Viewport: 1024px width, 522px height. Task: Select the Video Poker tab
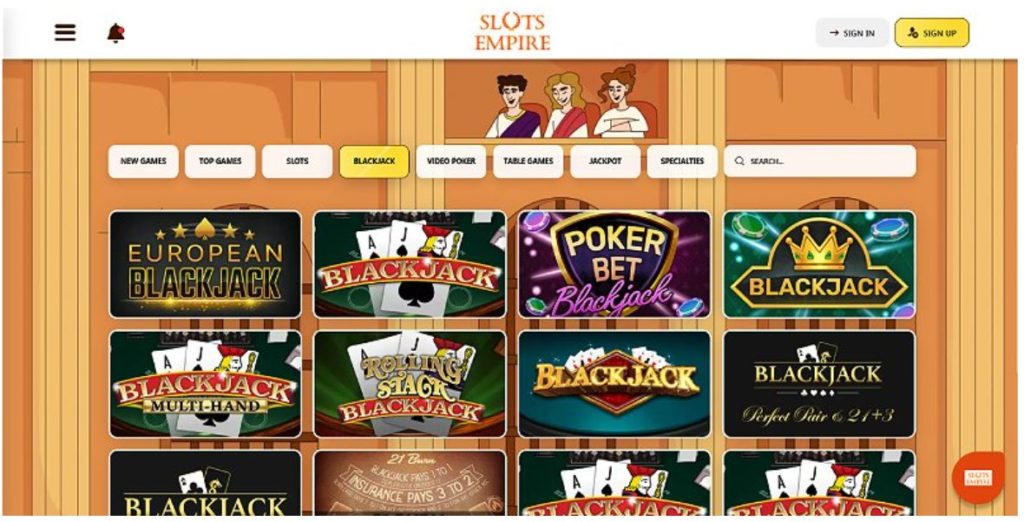click(x=451, y=161)
